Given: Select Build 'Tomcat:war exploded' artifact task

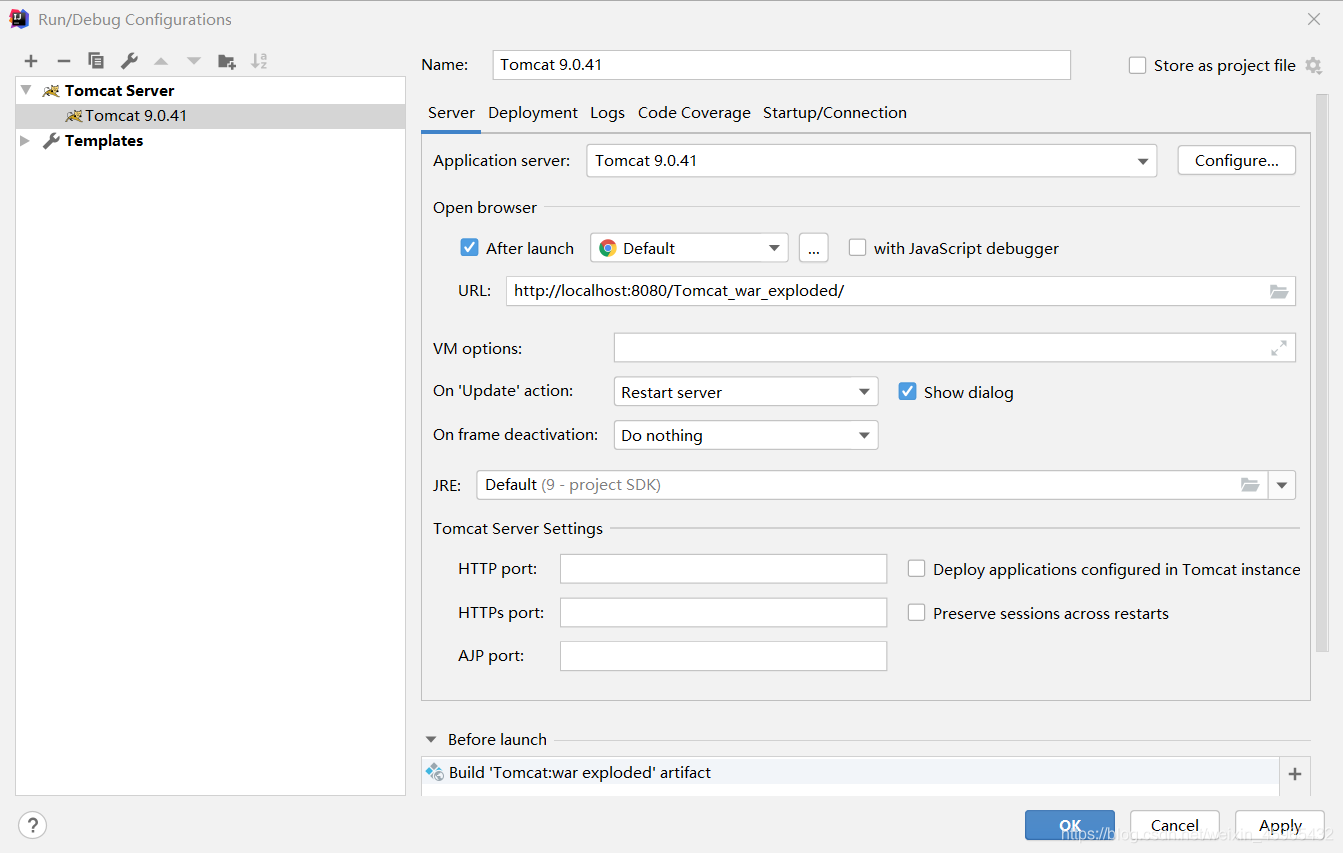Looking at the screenshot, I should click(x=850, y=772).
